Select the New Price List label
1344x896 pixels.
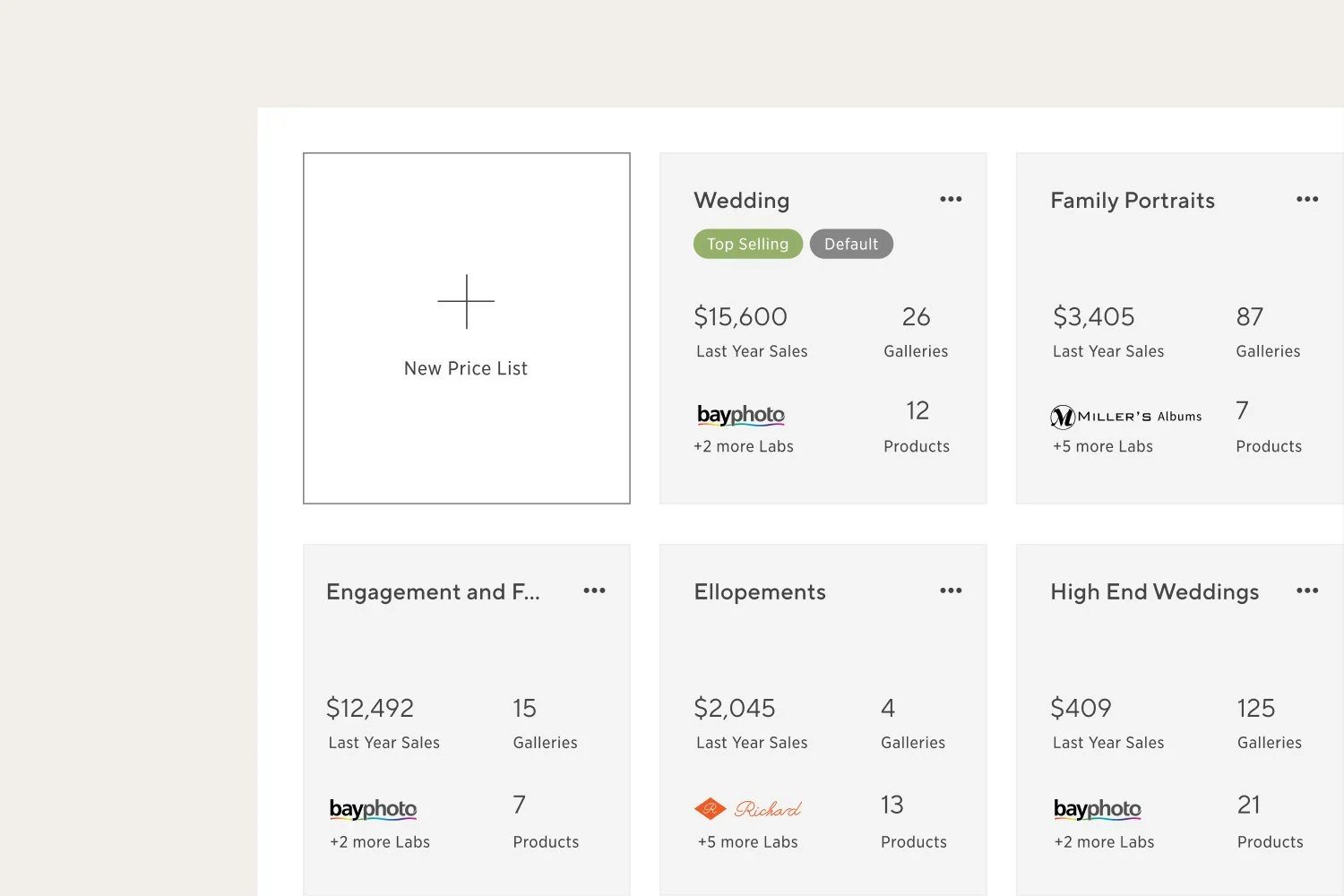click(x=466, y=368)
